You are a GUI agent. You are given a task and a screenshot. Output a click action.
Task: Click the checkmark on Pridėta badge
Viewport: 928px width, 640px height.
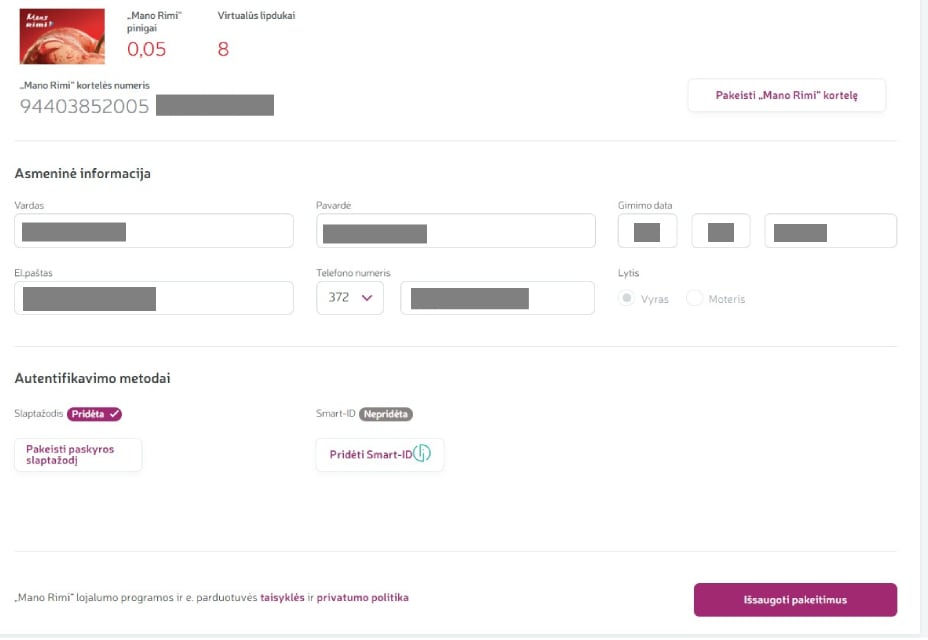(x=115, y=414)
